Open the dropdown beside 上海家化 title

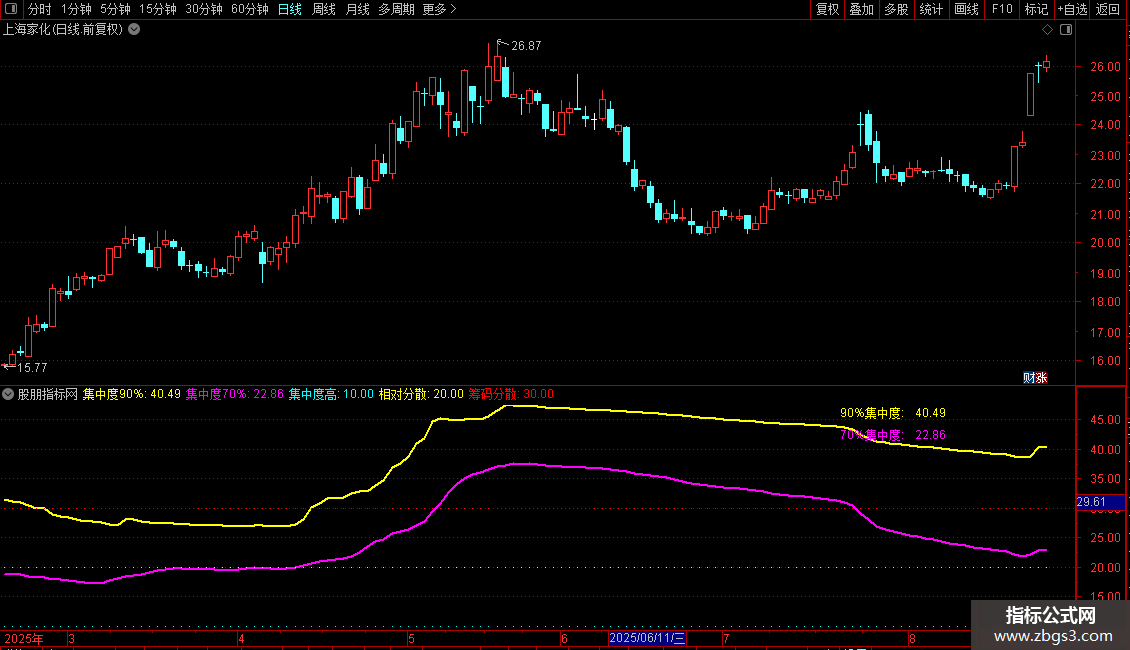click(134, 30)
